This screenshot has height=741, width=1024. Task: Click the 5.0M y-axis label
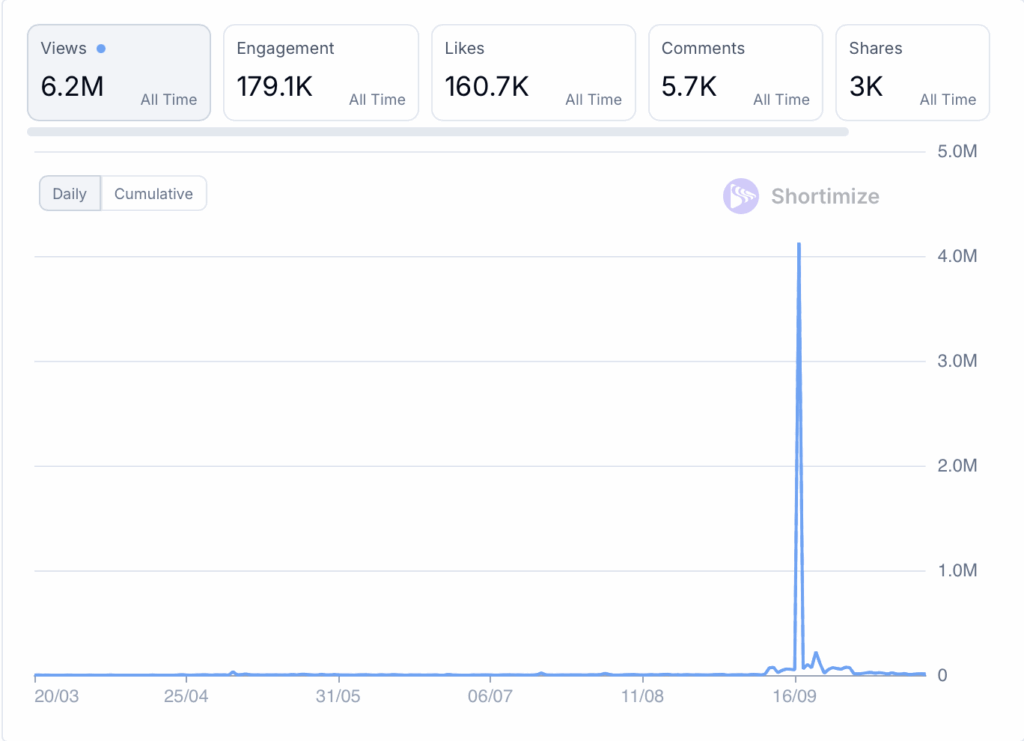click(x=957, y=152)
